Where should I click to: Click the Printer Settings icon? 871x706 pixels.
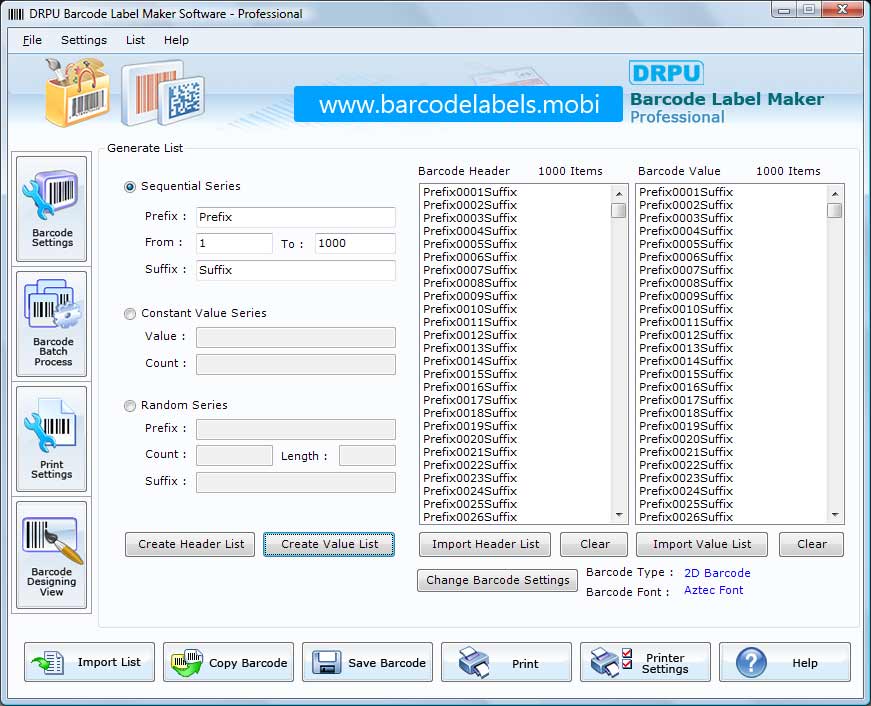tap(611, 662)
